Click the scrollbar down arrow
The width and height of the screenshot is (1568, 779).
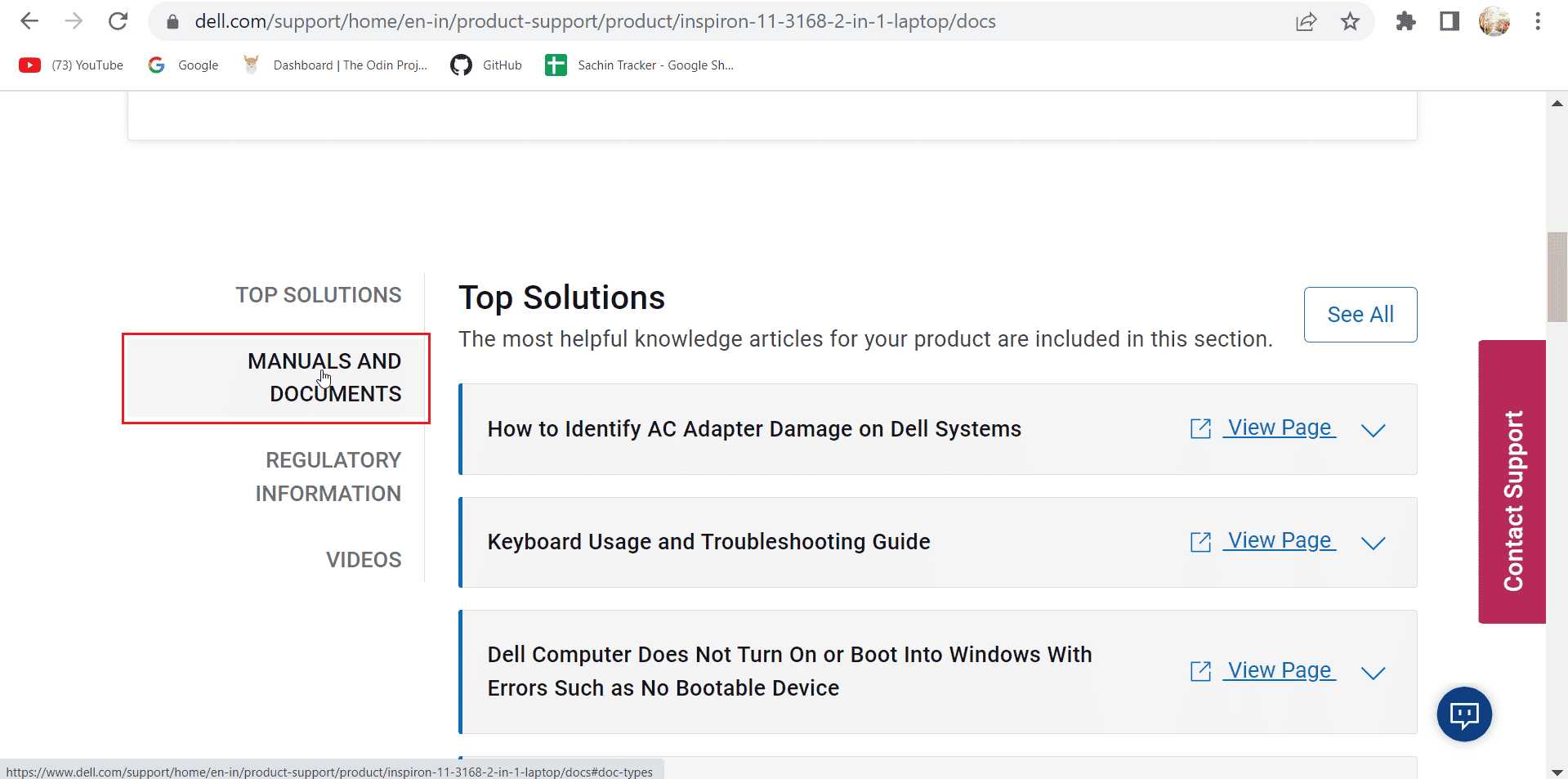[1557, 771]
